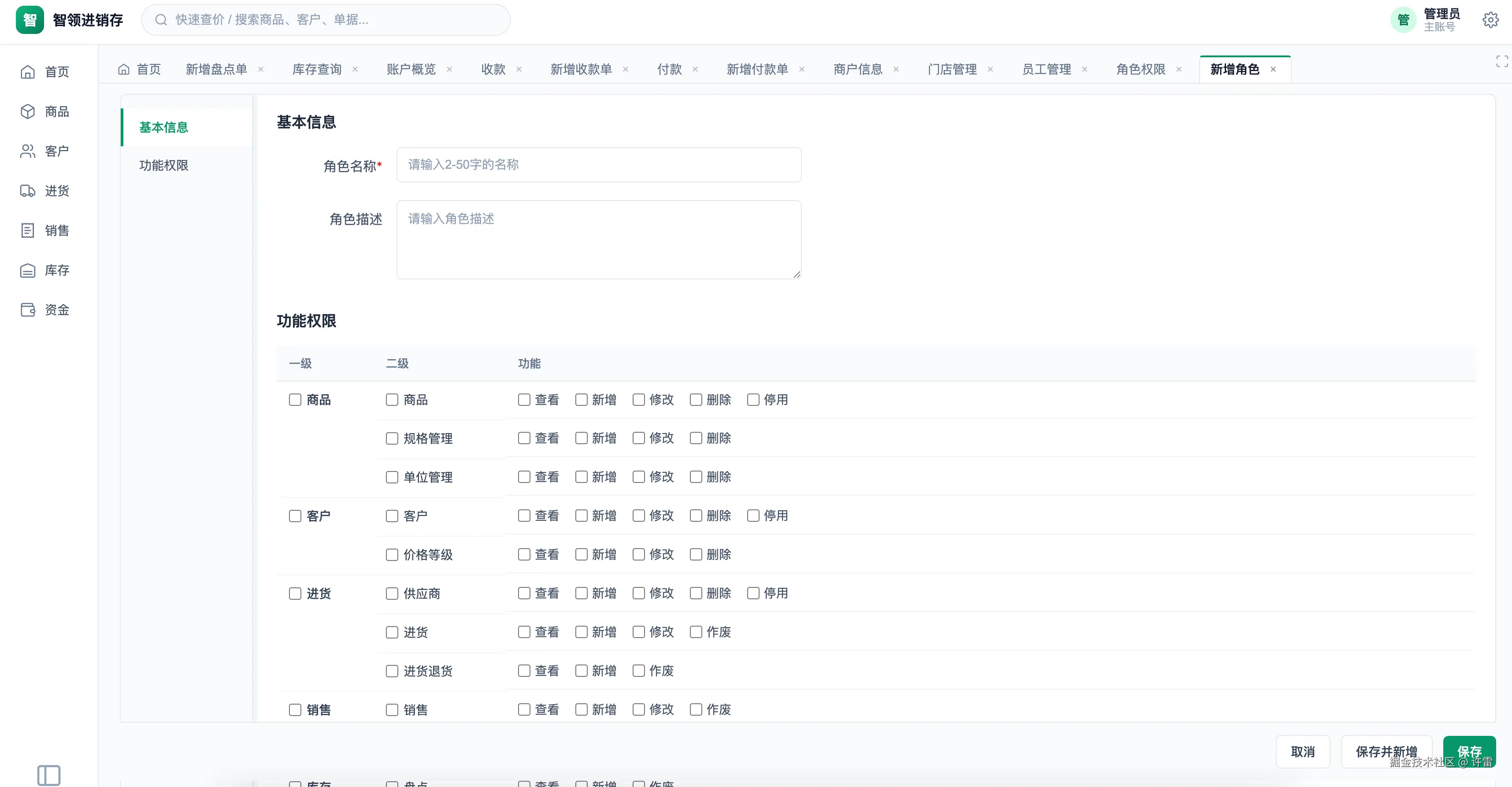Click the green 保存 button
The width and height of the screenshot is (1512, 787).
[1469, 752]
